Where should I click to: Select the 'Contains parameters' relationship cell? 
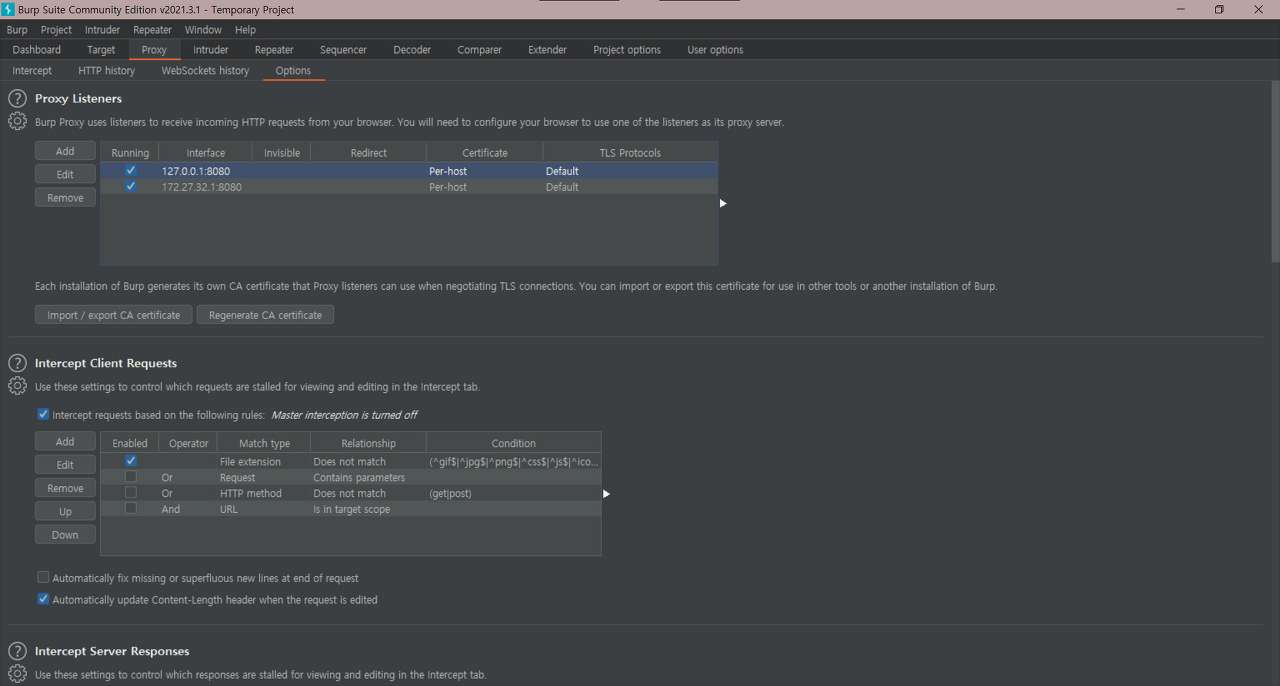369,477
